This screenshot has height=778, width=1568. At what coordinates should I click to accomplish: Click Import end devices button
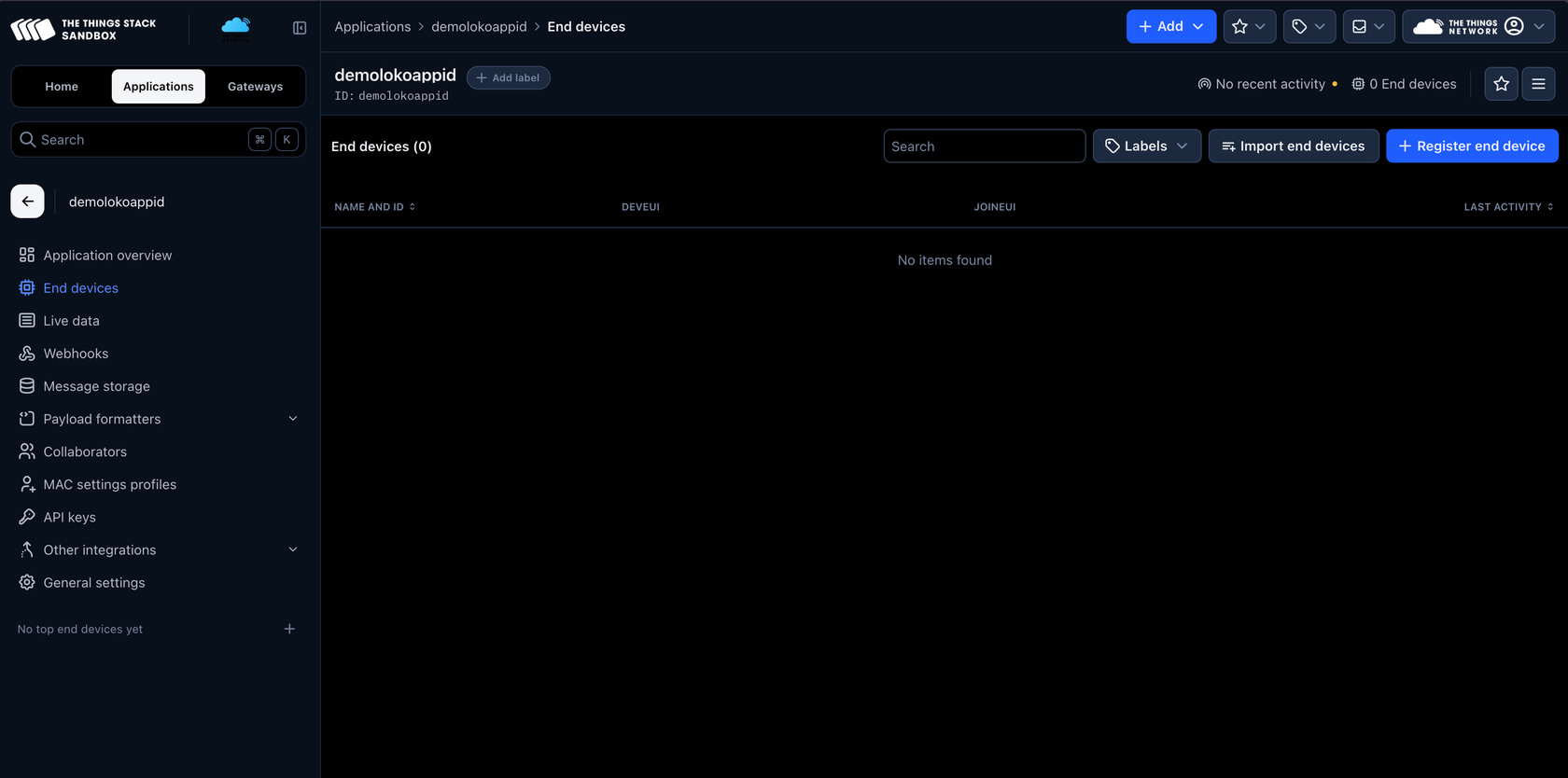tap(1294, 146)
